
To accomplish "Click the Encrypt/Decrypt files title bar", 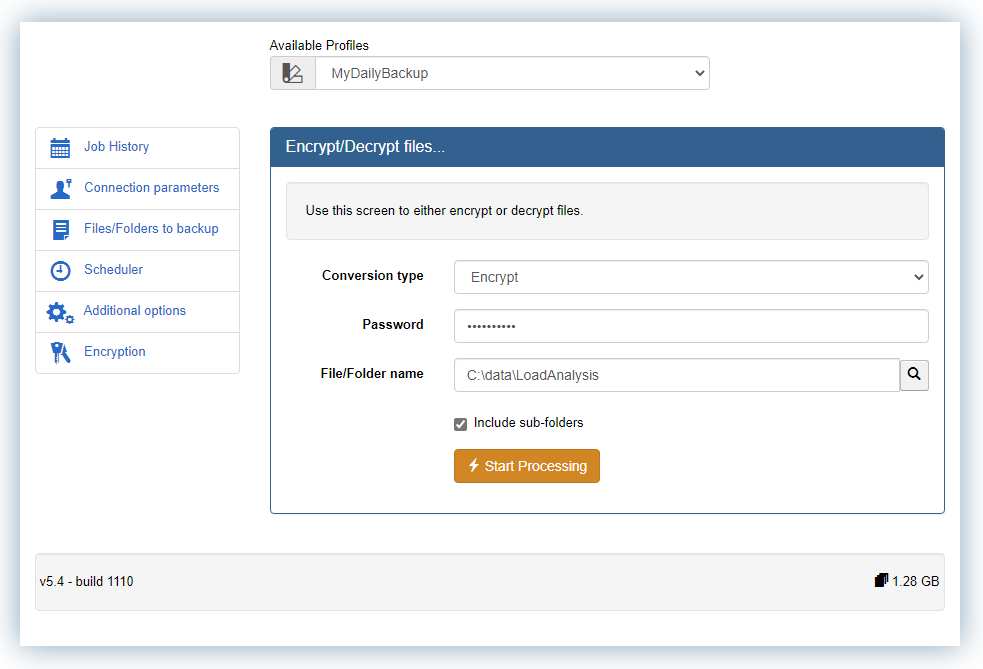I will pos(606,146).
